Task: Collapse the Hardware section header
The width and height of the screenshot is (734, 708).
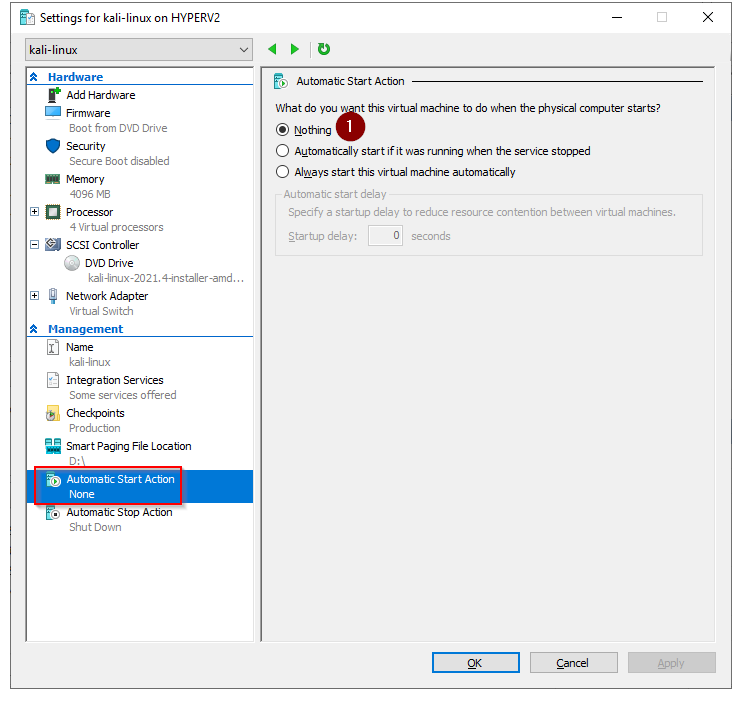Action: (35, 77)
